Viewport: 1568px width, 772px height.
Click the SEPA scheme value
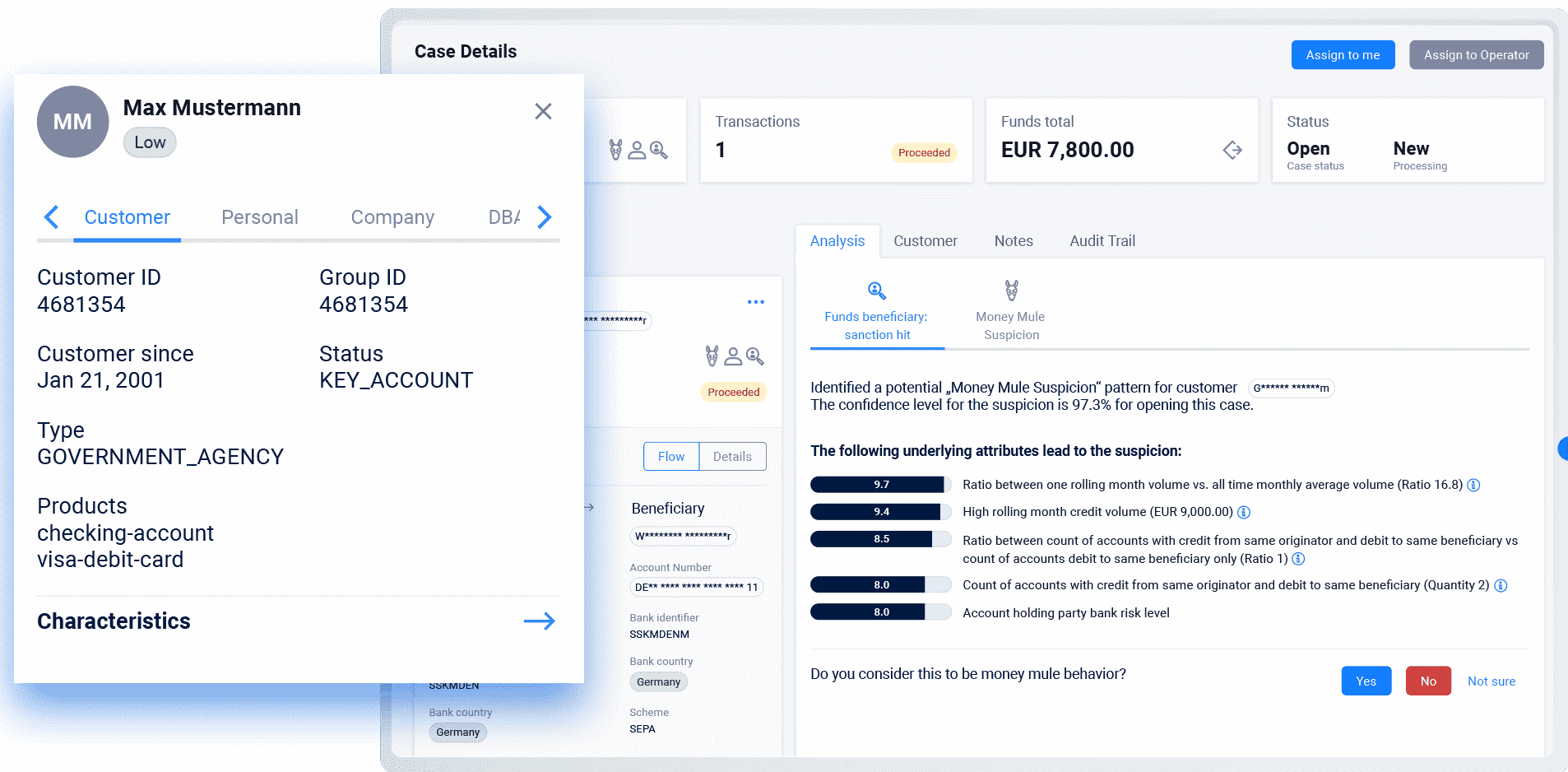[642, 729]
